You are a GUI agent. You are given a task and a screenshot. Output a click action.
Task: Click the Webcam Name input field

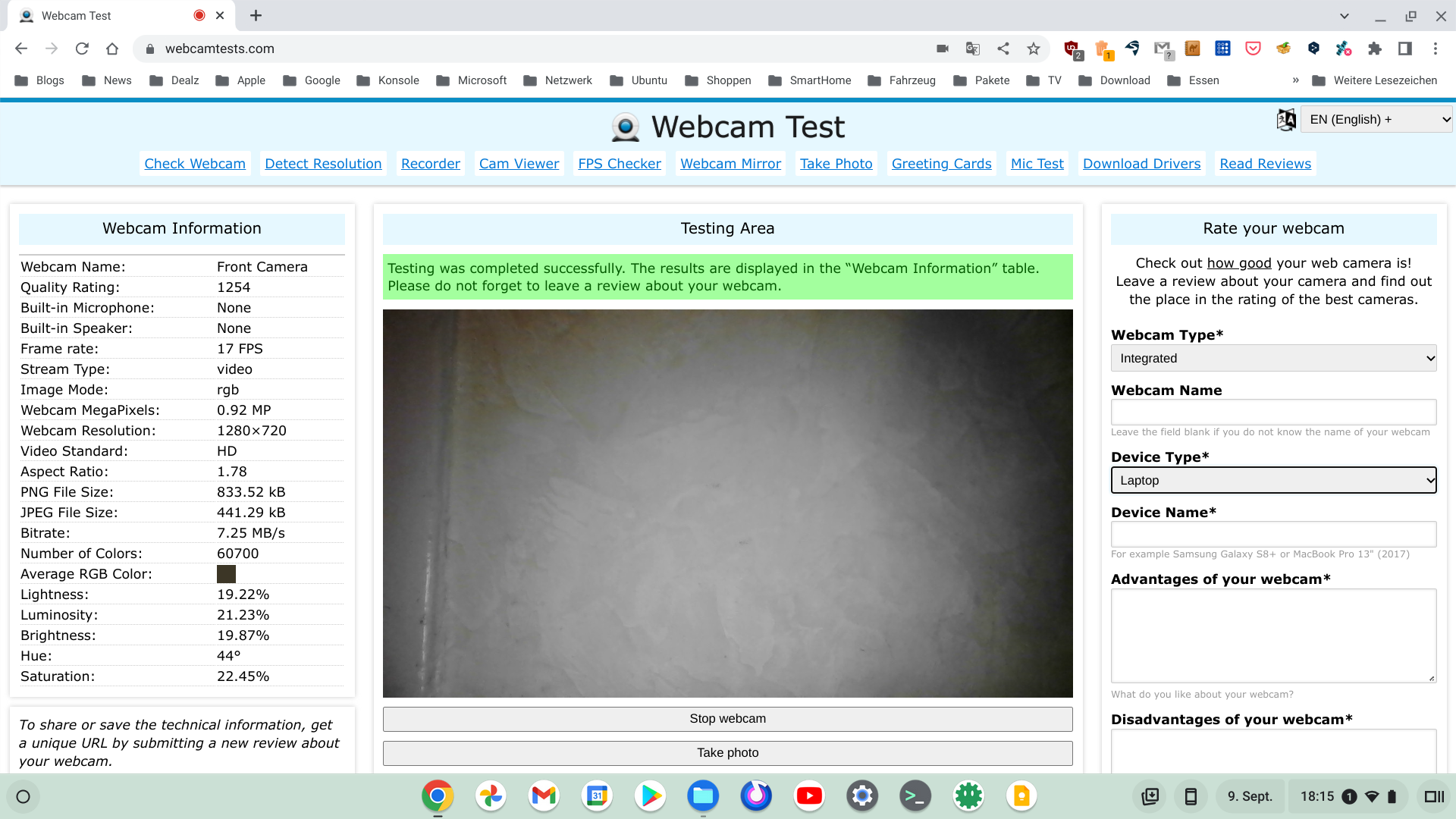pos(1273,412)
